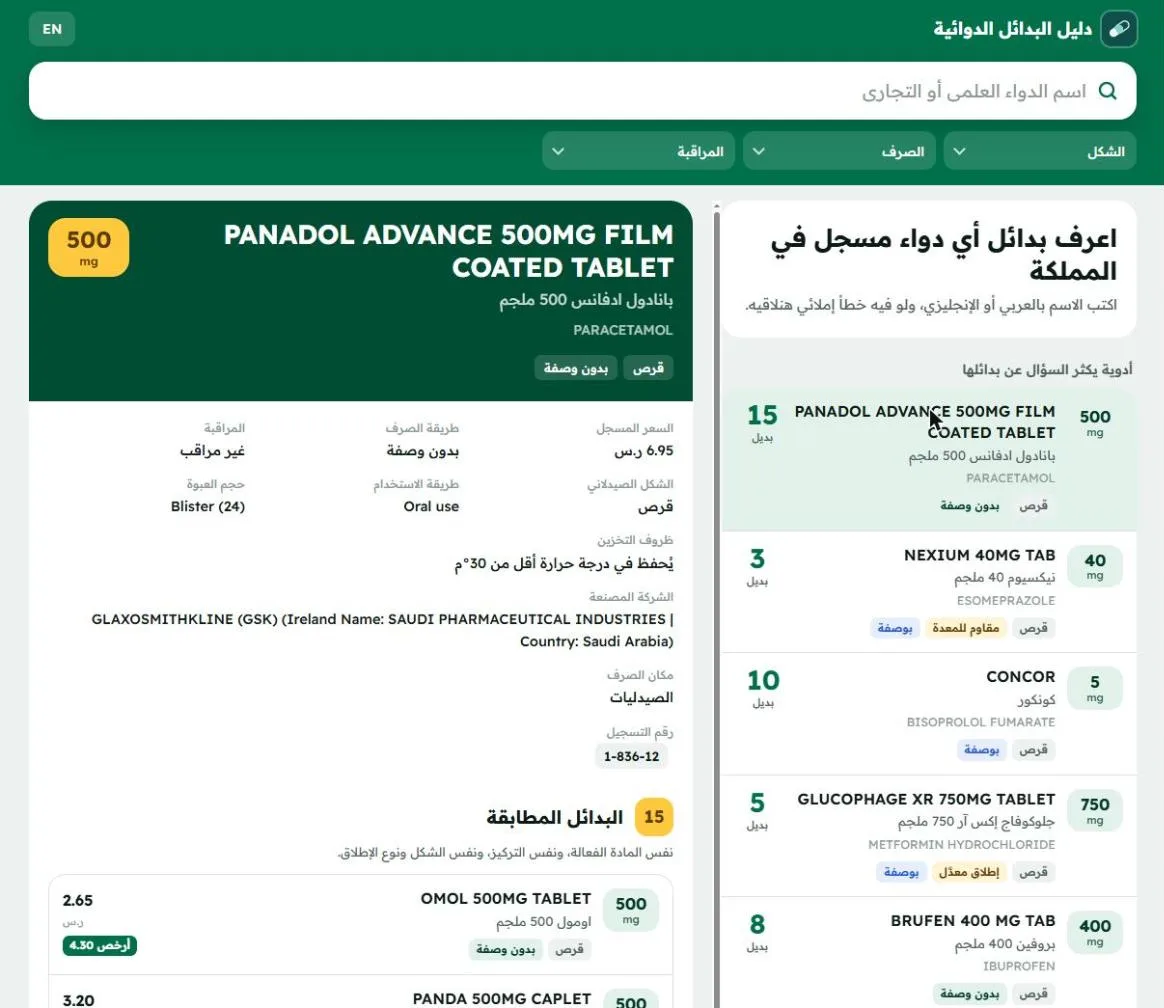Screen dimensions: 1164x1008
Task: Click the 8 بديل count on BRUFEN row
Action: tap(757, 932)
